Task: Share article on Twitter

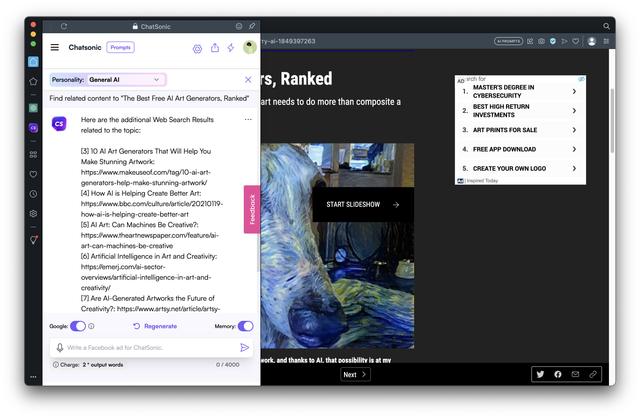Action: (540, 374)
